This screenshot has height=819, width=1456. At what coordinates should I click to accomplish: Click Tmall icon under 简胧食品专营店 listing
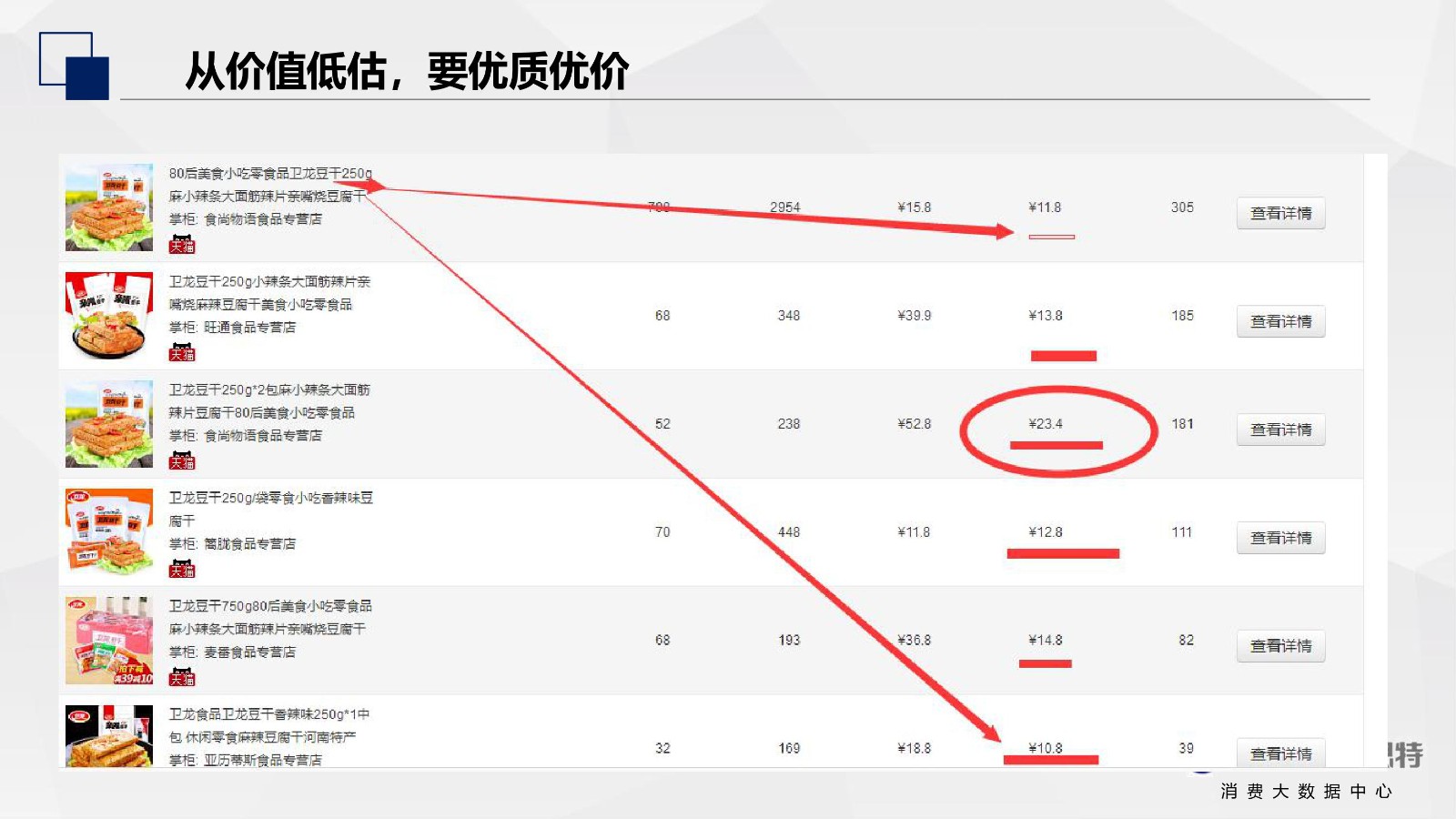click(182, 570)
